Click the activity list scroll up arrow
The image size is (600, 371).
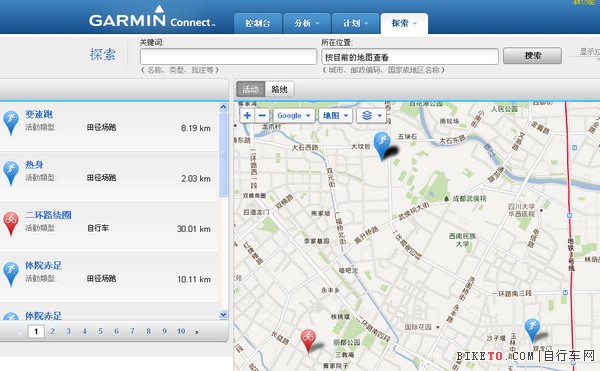pos(223,107)
